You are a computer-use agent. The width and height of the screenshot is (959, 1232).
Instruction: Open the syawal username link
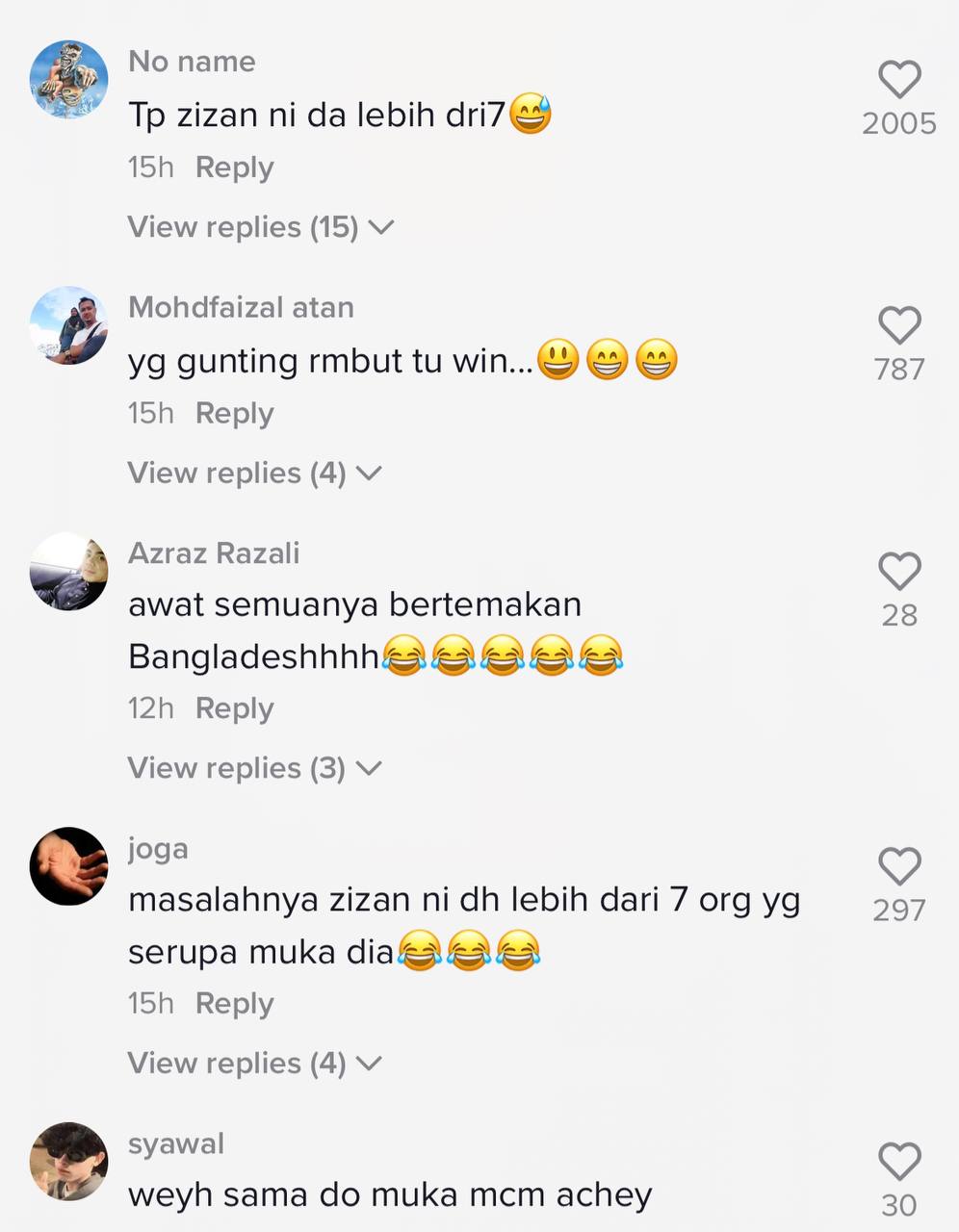[x=175, y=1143]
